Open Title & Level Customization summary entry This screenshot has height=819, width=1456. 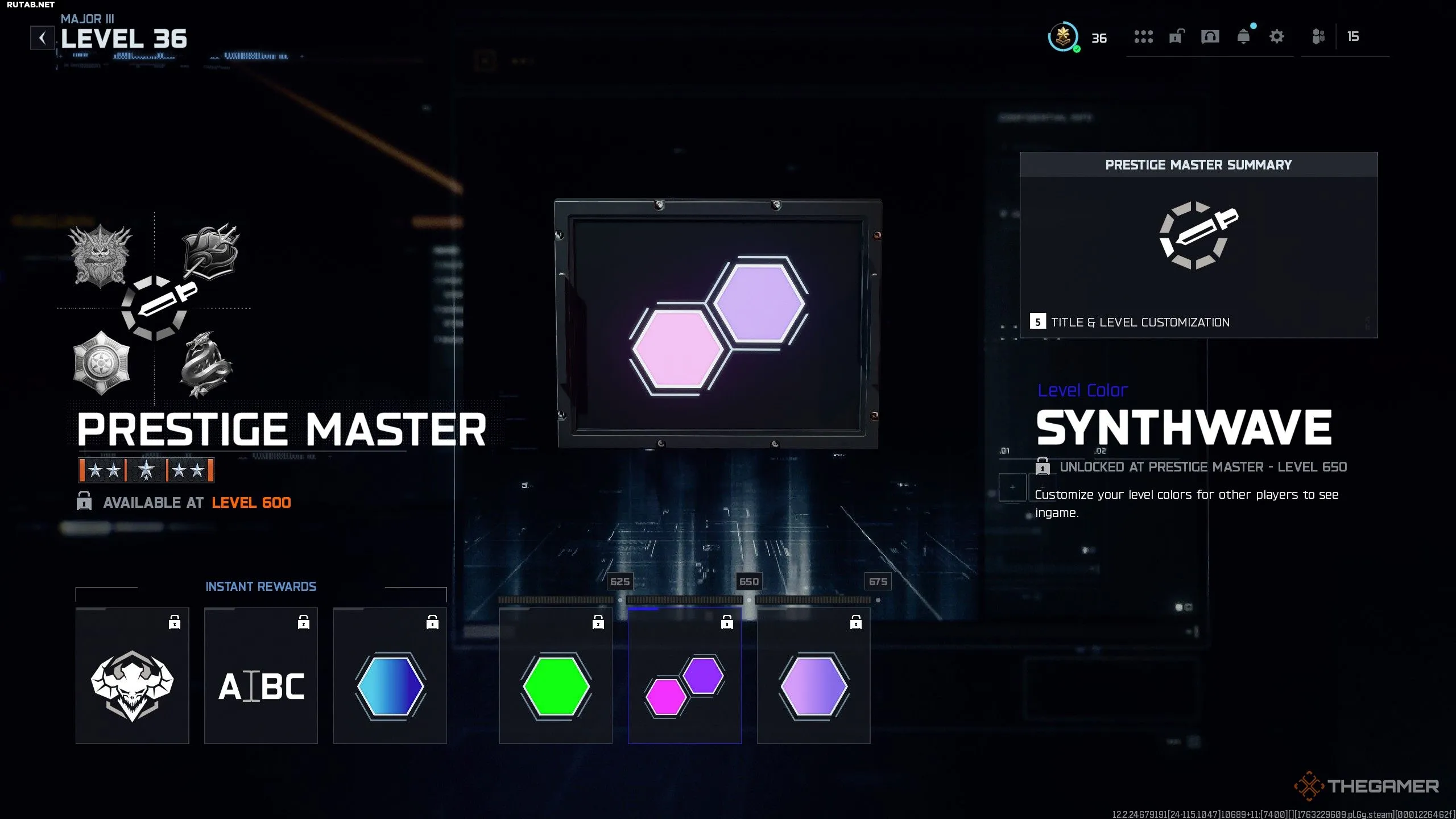[1140, 322]
